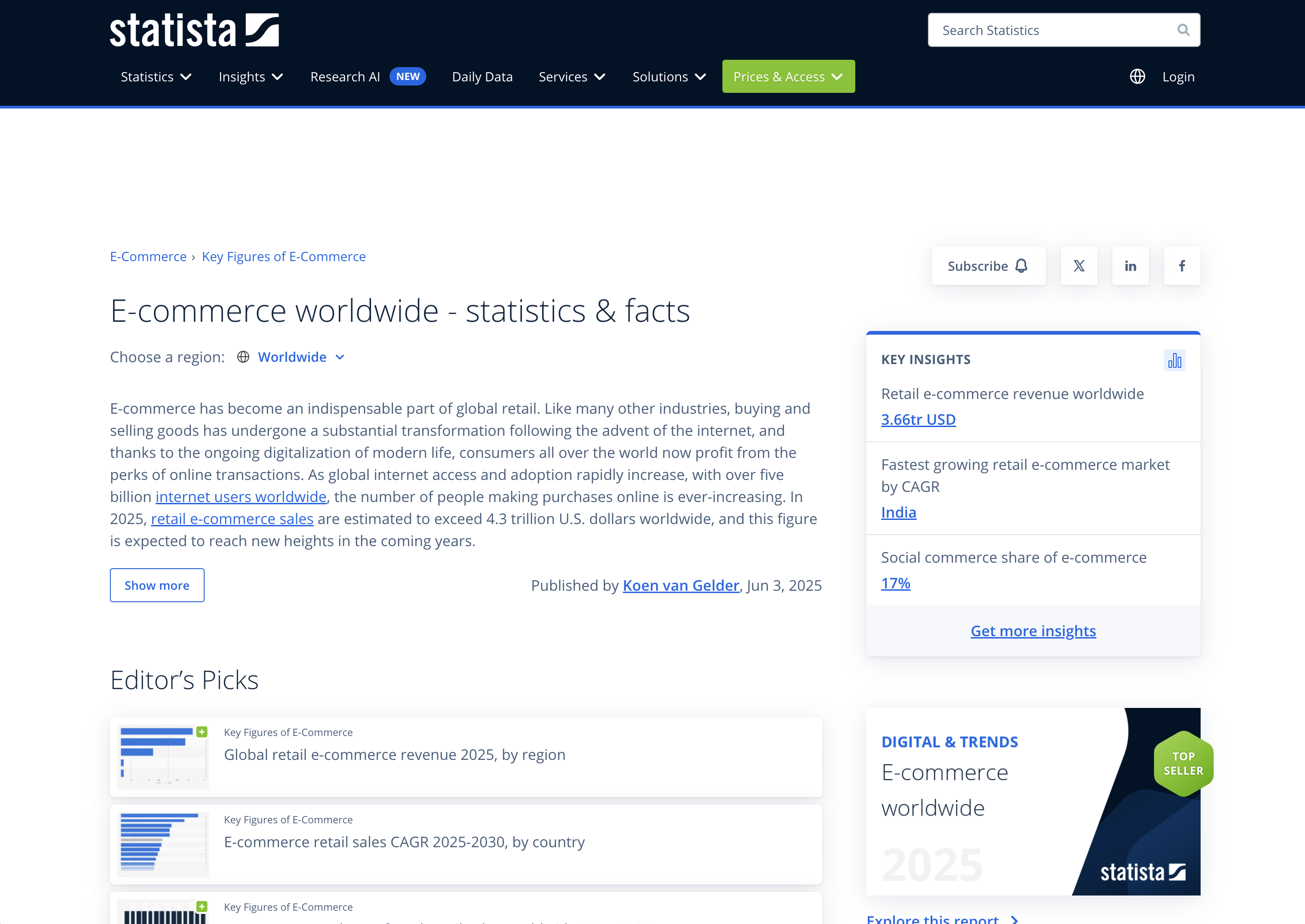
Task: Open the Insights dropdown
Action: [x=251, y=77]
